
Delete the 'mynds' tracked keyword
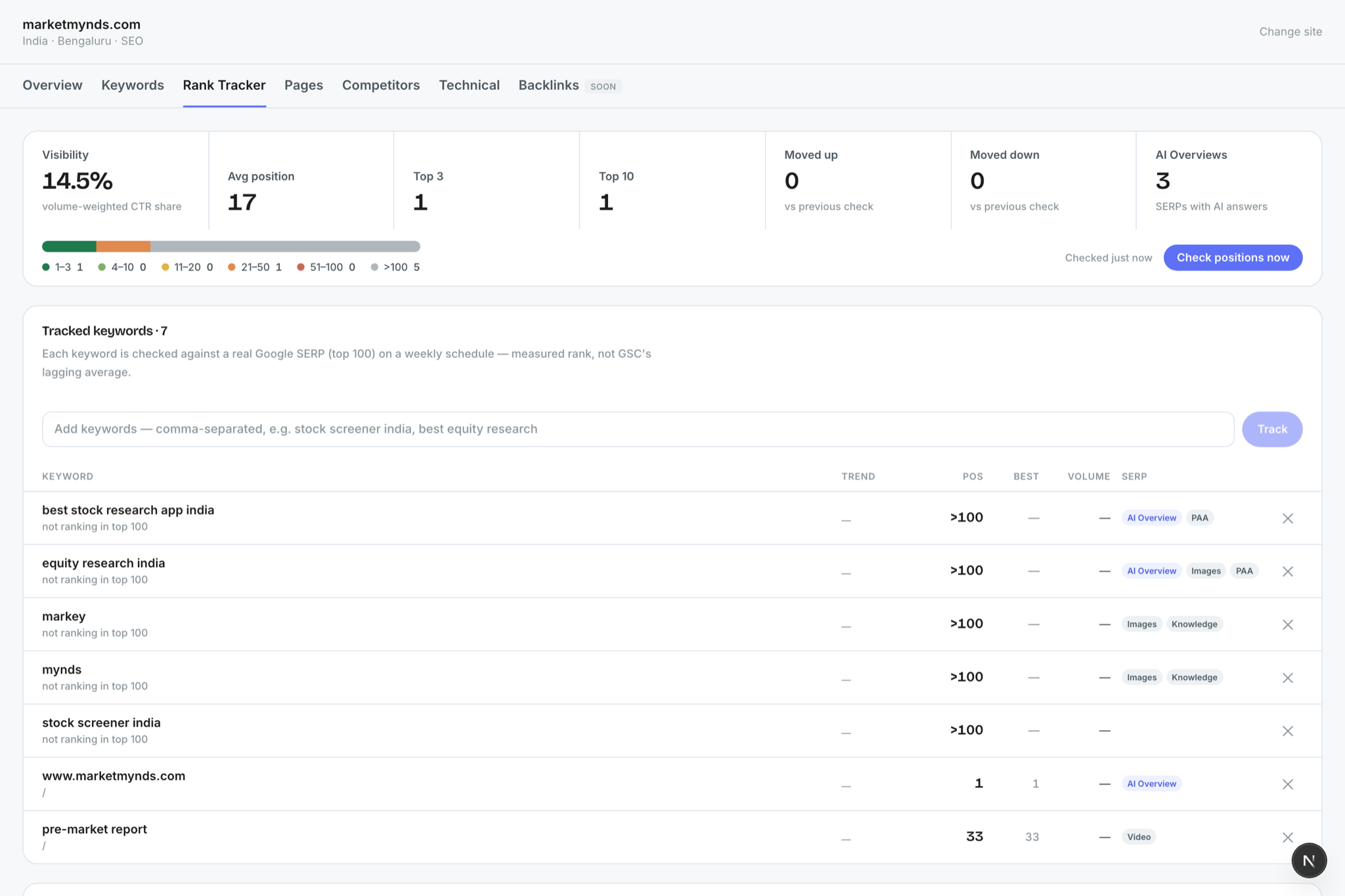click(x=1287, y=678)
